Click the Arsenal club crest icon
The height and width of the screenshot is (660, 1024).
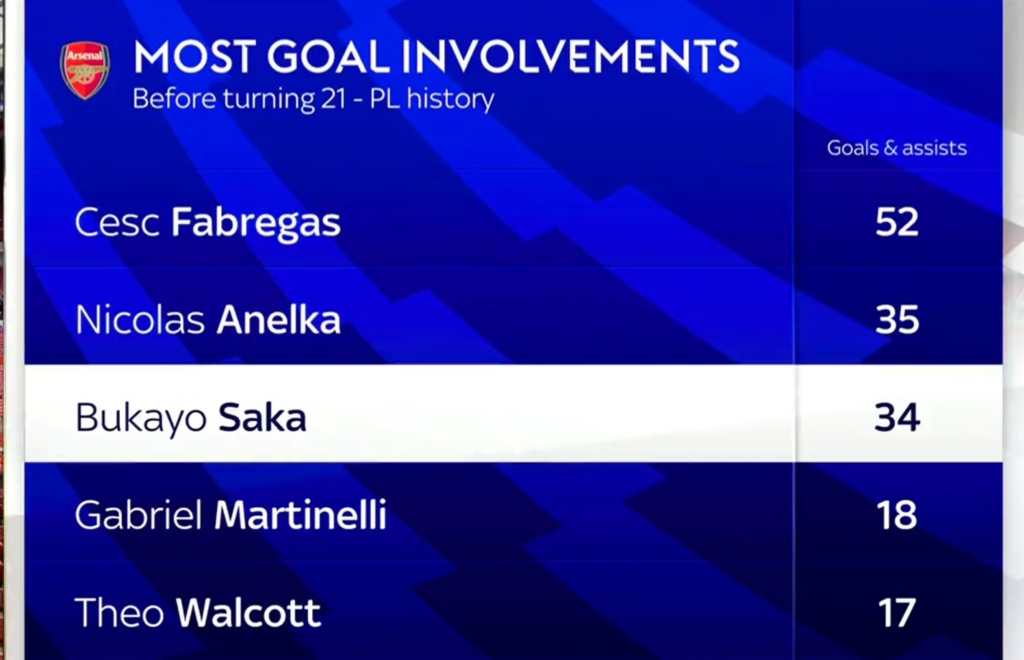85,70
